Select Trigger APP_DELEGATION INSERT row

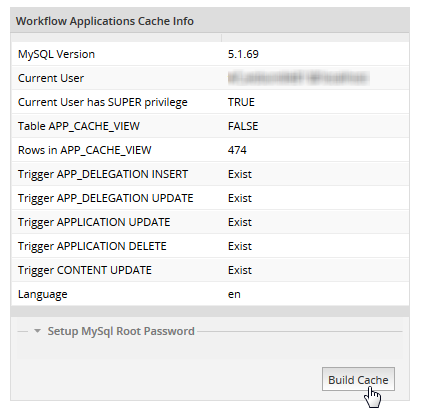(210, 174)
